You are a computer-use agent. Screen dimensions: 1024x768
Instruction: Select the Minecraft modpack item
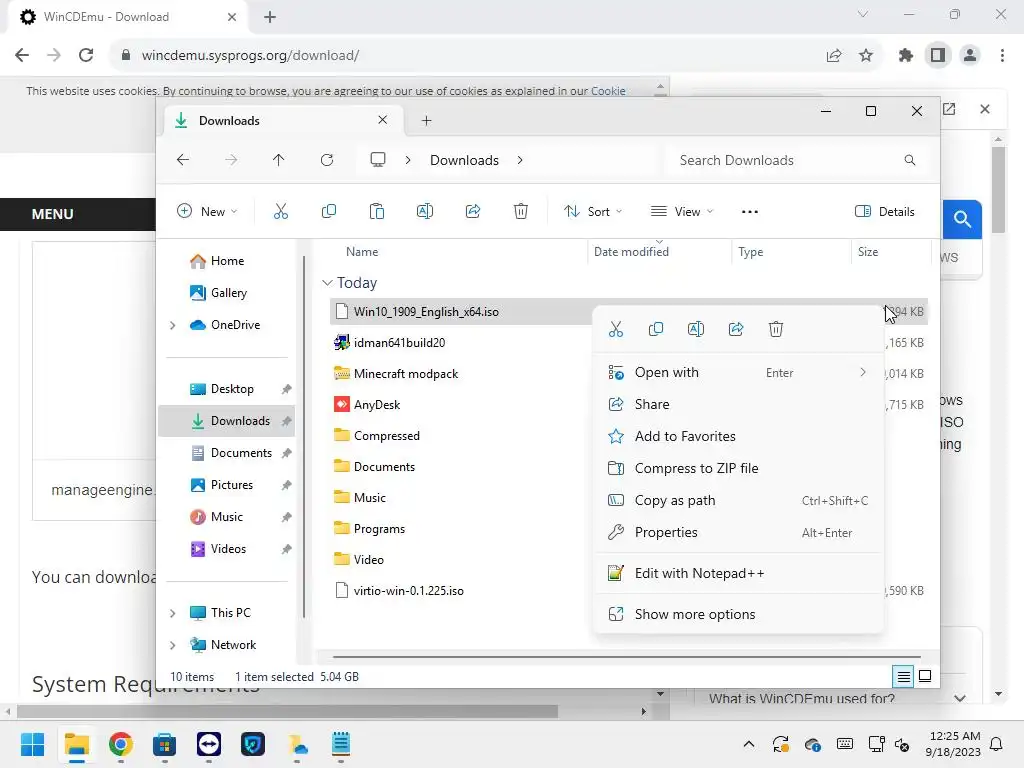(x=406, y=374)
